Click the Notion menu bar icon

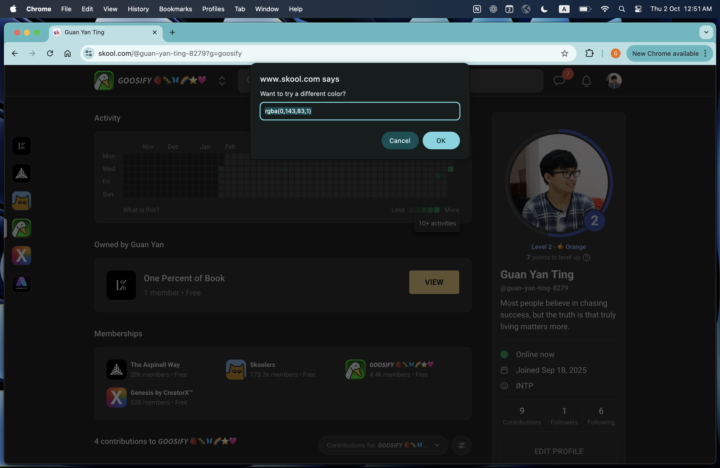tap(477, 9)
